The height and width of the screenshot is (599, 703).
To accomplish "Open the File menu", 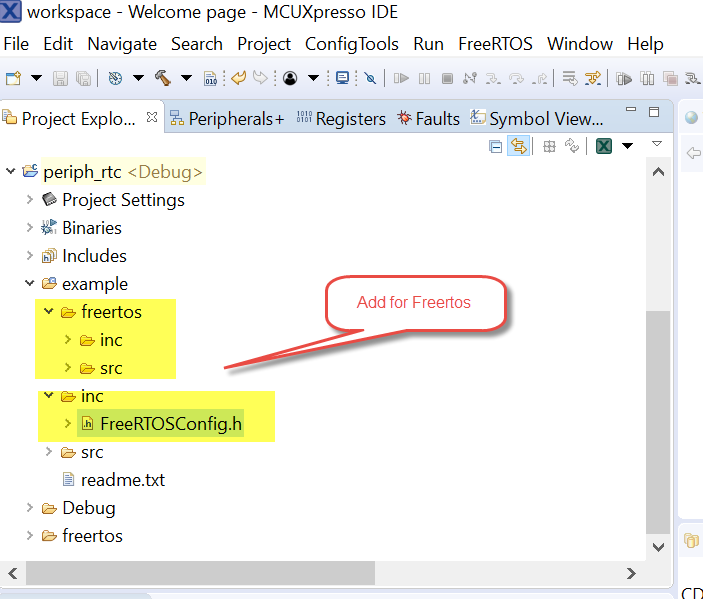I will [x=16, y=44].
